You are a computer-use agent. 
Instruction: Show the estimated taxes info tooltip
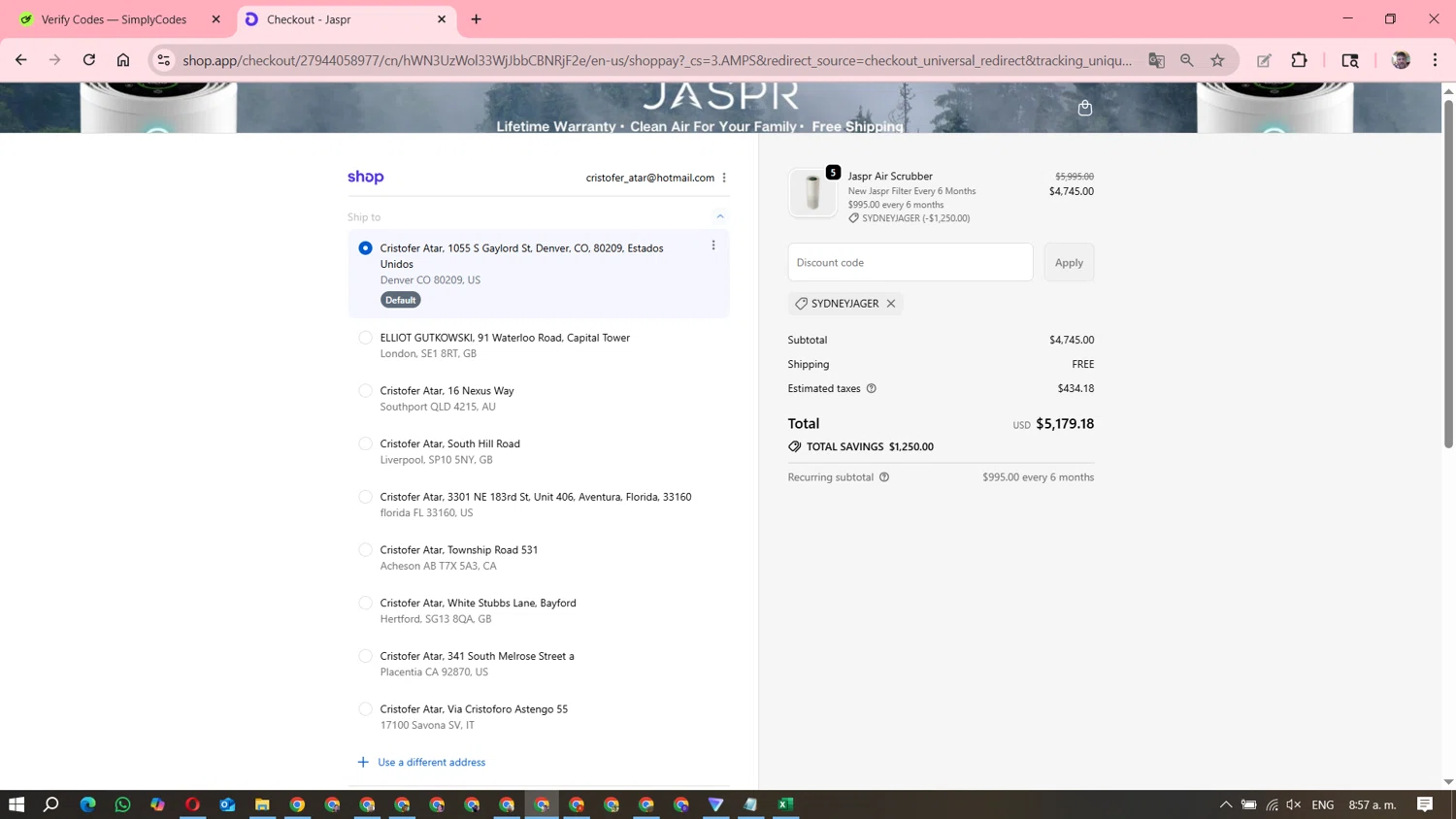click(872, 388)
